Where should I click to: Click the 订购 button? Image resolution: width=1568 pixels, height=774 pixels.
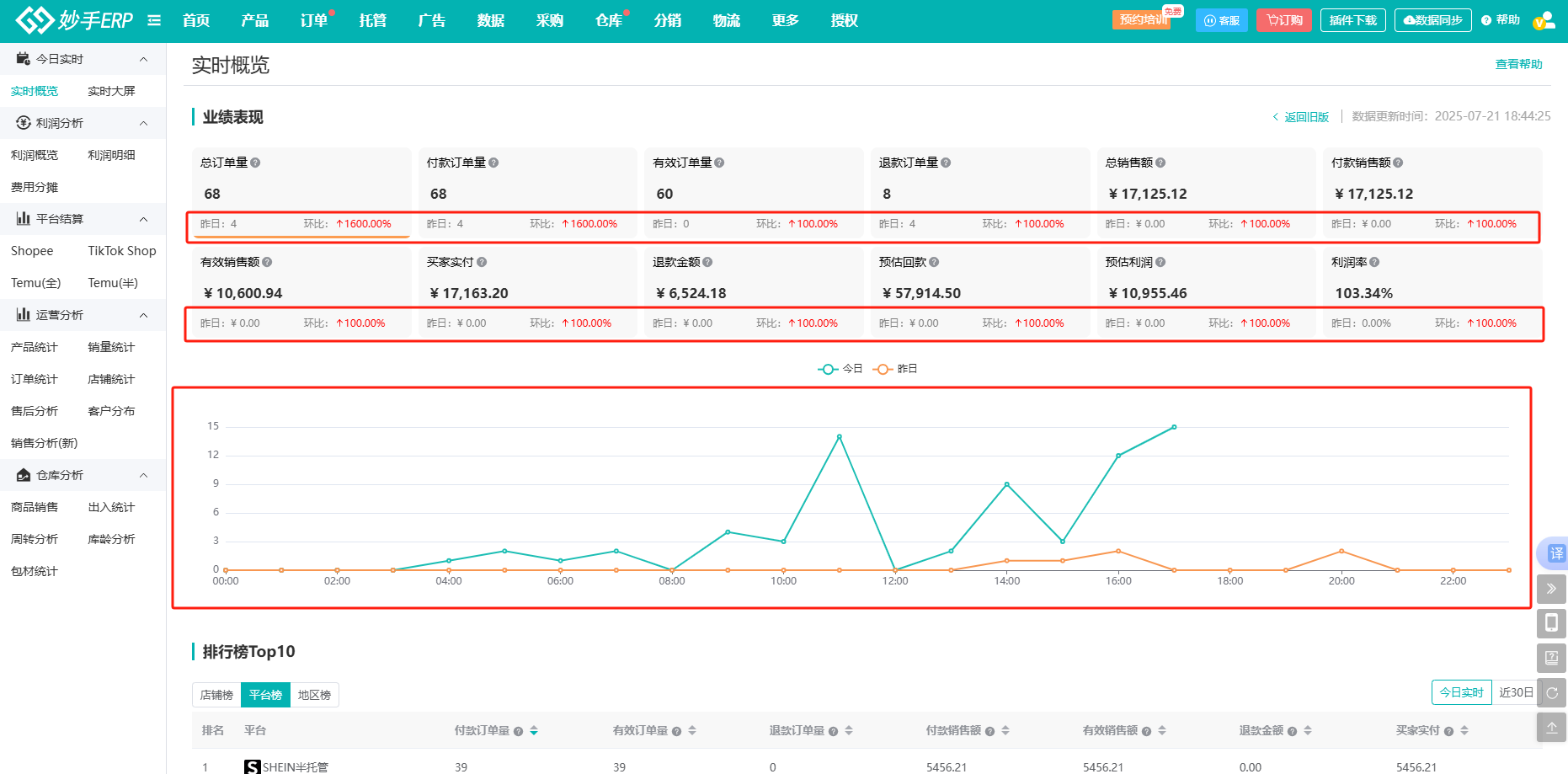pos(1284,20)
